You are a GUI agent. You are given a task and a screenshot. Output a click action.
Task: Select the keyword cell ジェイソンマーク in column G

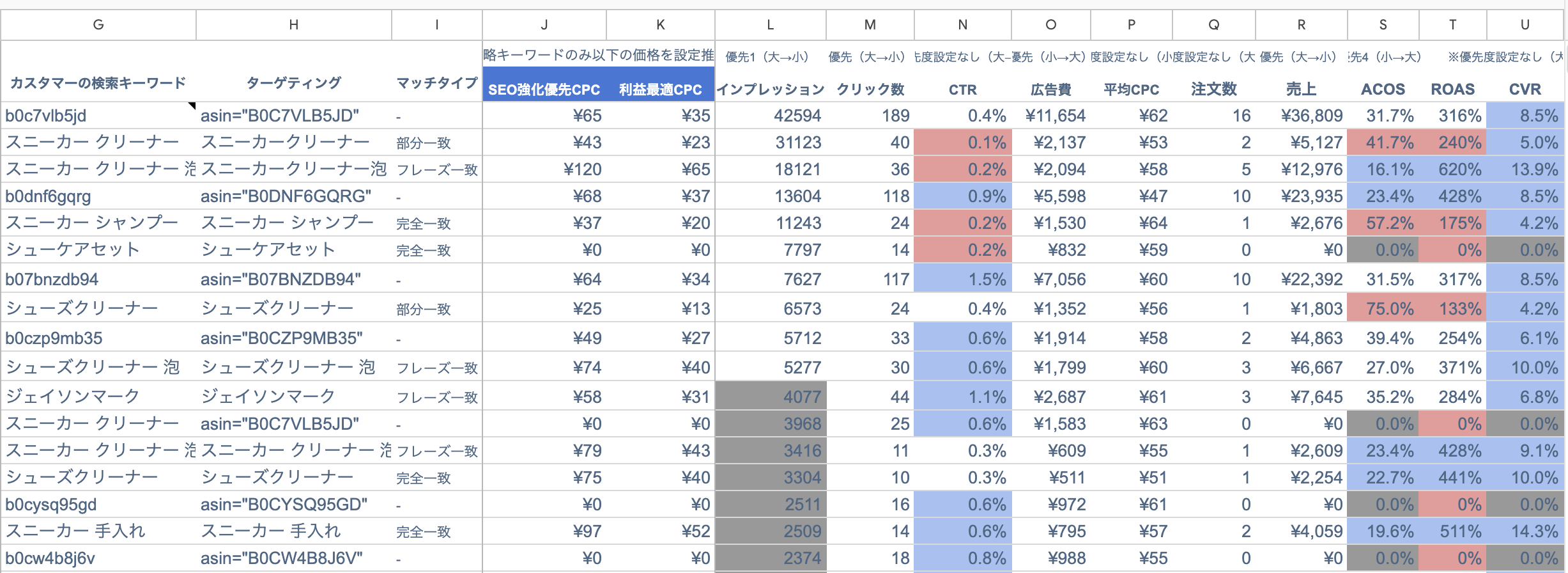point(98,396)
